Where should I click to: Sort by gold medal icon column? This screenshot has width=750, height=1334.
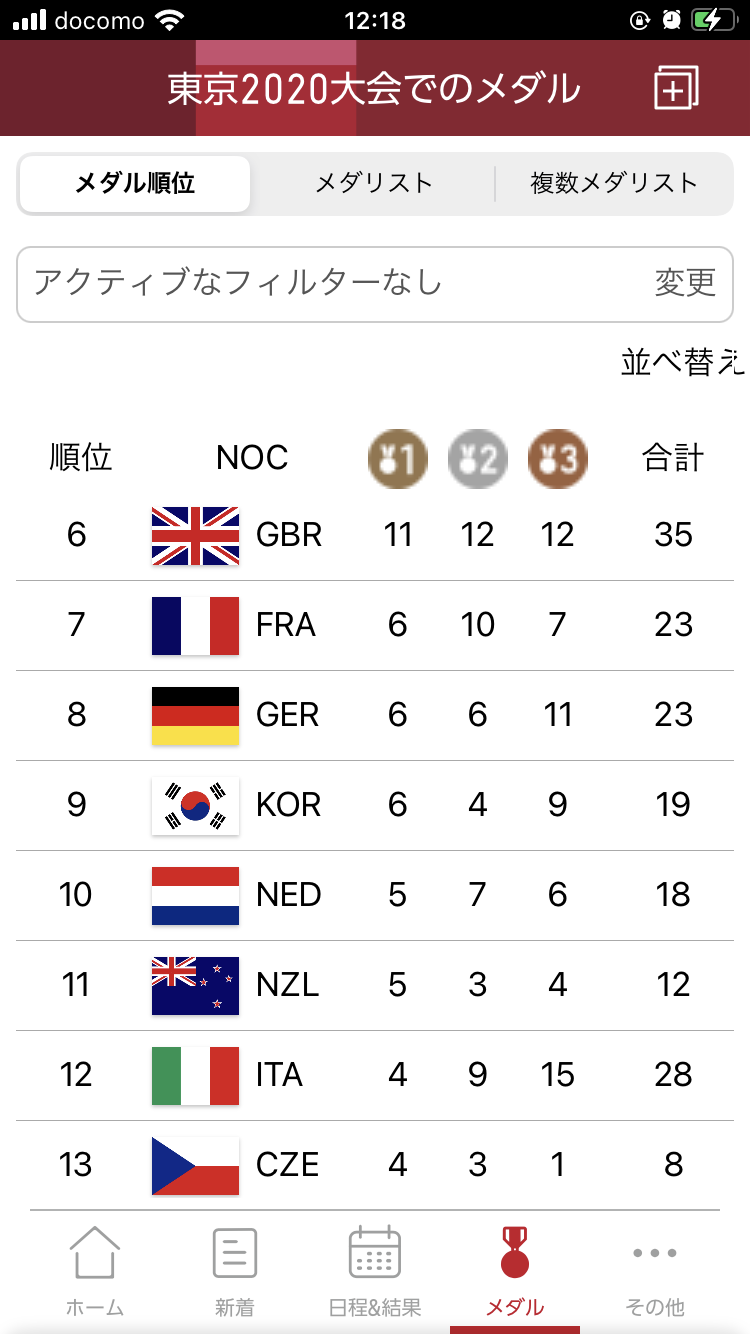point(398,459)
